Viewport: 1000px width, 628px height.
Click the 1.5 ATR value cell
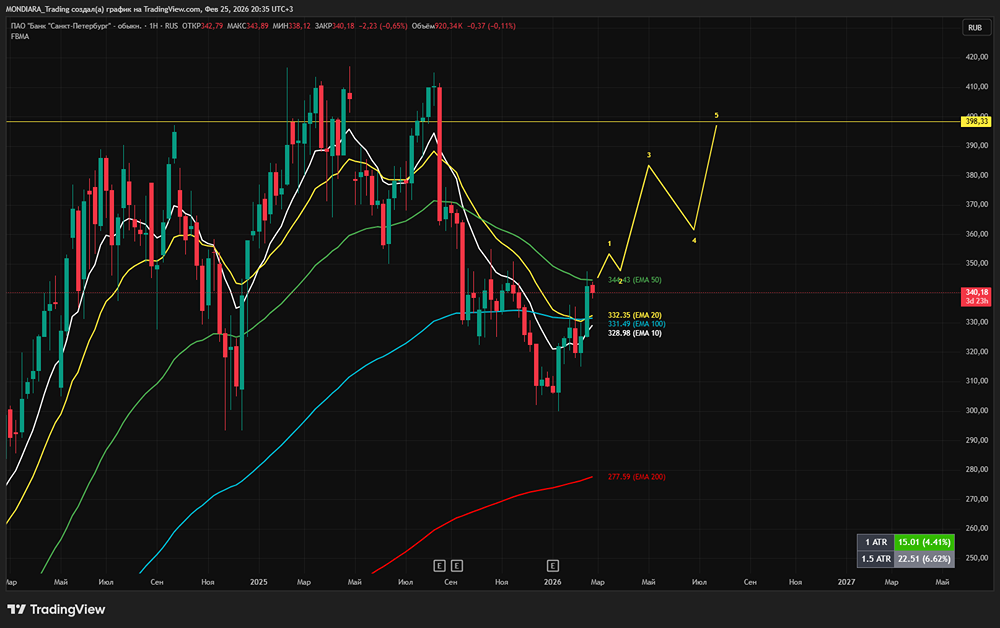tap(924, 559)
